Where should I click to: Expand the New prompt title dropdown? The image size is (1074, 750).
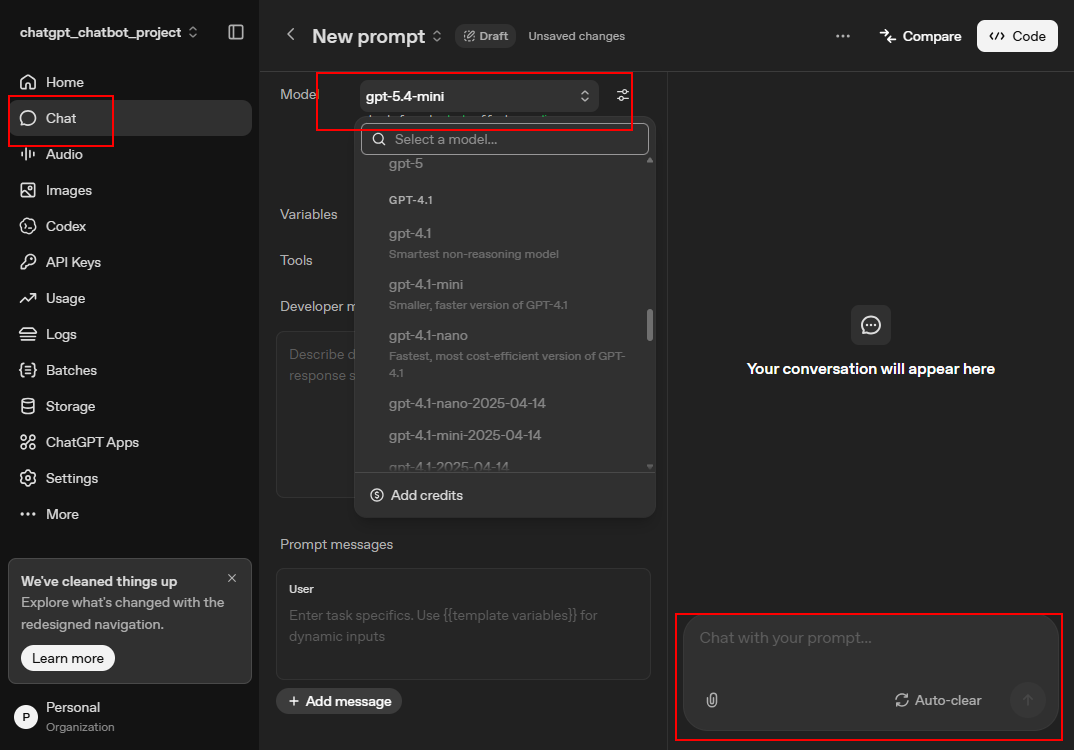coord(437,36)
